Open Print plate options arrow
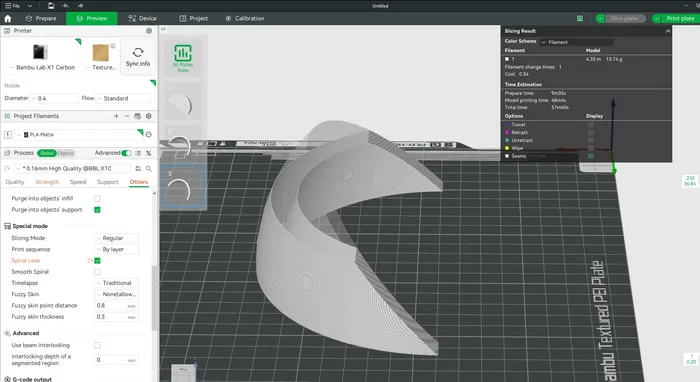 coord(657,18)
